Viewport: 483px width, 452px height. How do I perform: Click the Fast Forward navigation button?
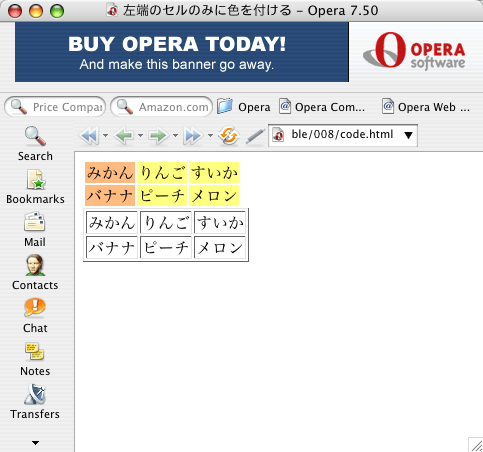(x=193, y=136)
